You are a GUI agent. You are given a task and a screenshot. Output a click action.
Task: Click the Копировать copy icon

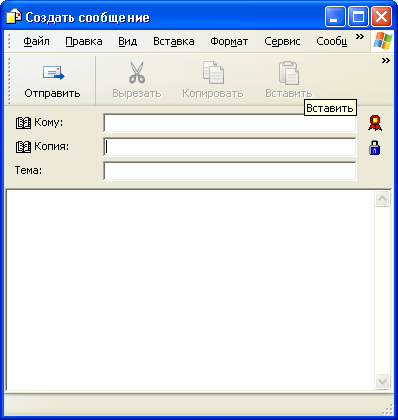[213, 73]
